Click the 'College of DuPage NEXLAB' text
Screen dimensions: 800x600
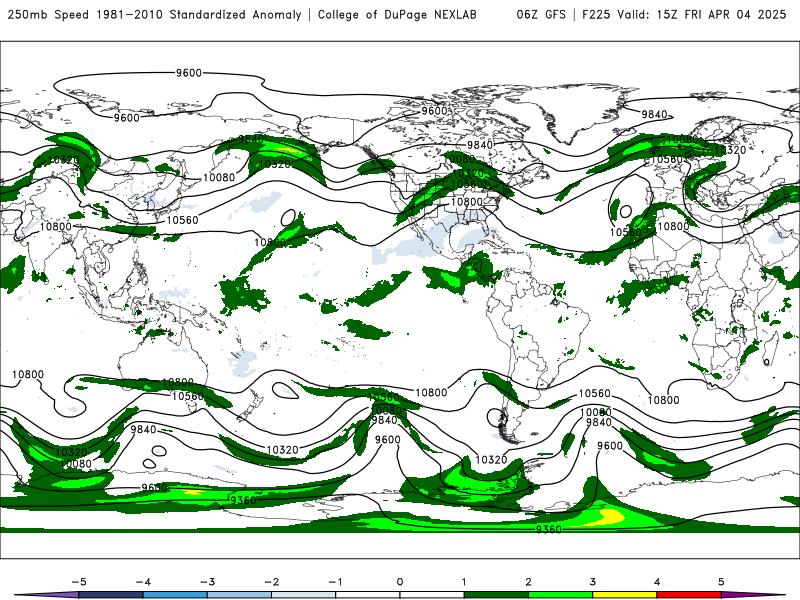(397, 14)
